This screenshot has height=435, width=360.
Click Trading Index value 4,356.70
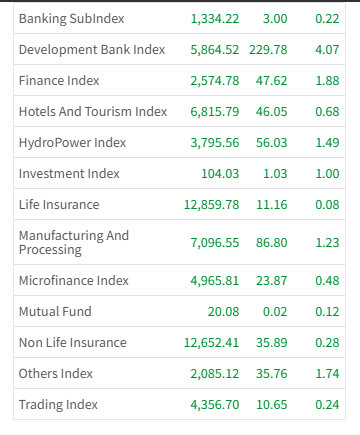215,405
